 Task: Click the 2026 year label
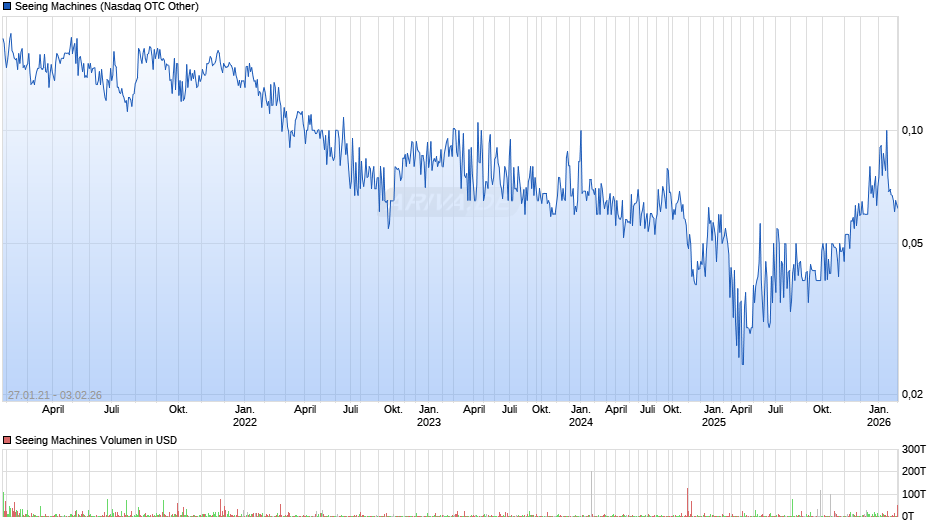[x=879, y=422]
